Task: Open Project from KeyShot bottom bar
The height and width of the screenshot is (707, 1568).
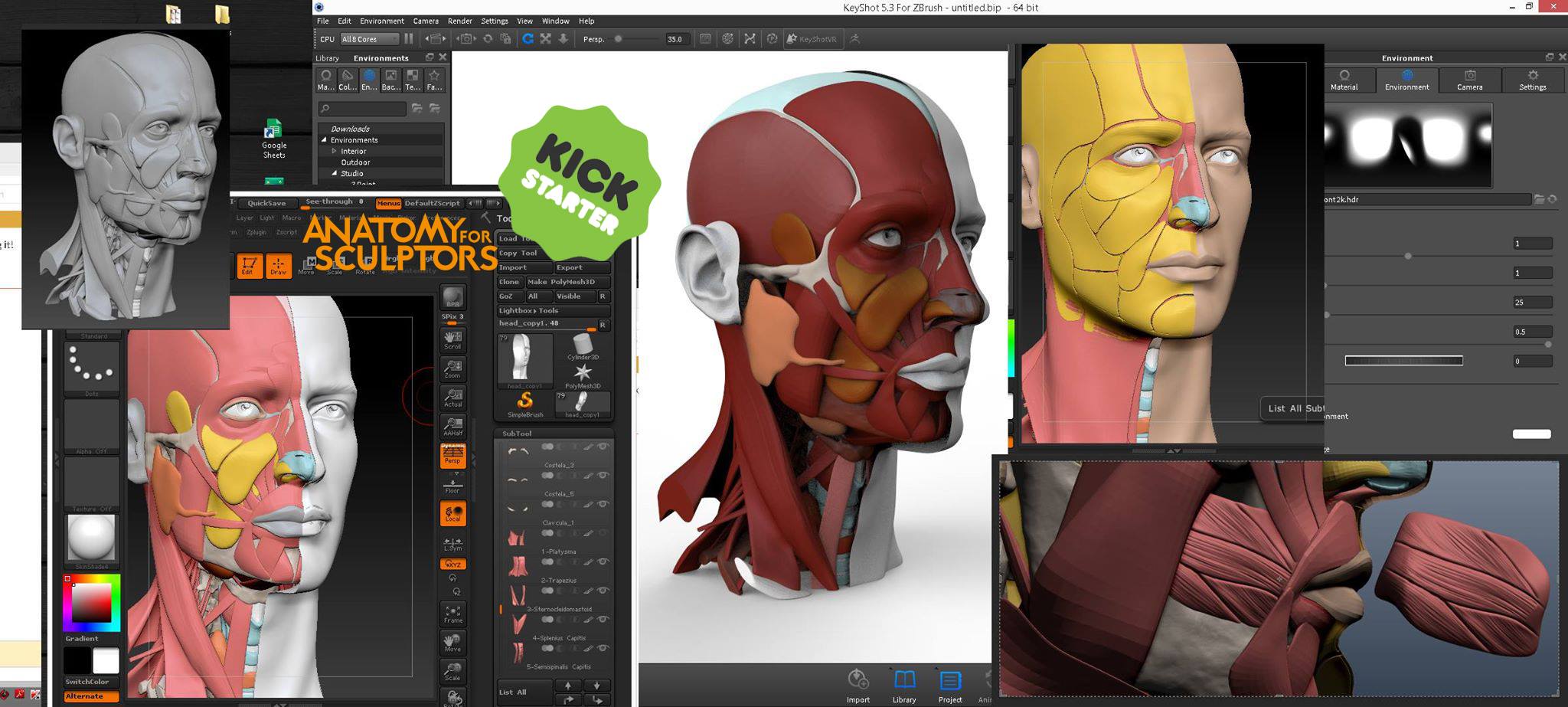Action: 950,686
